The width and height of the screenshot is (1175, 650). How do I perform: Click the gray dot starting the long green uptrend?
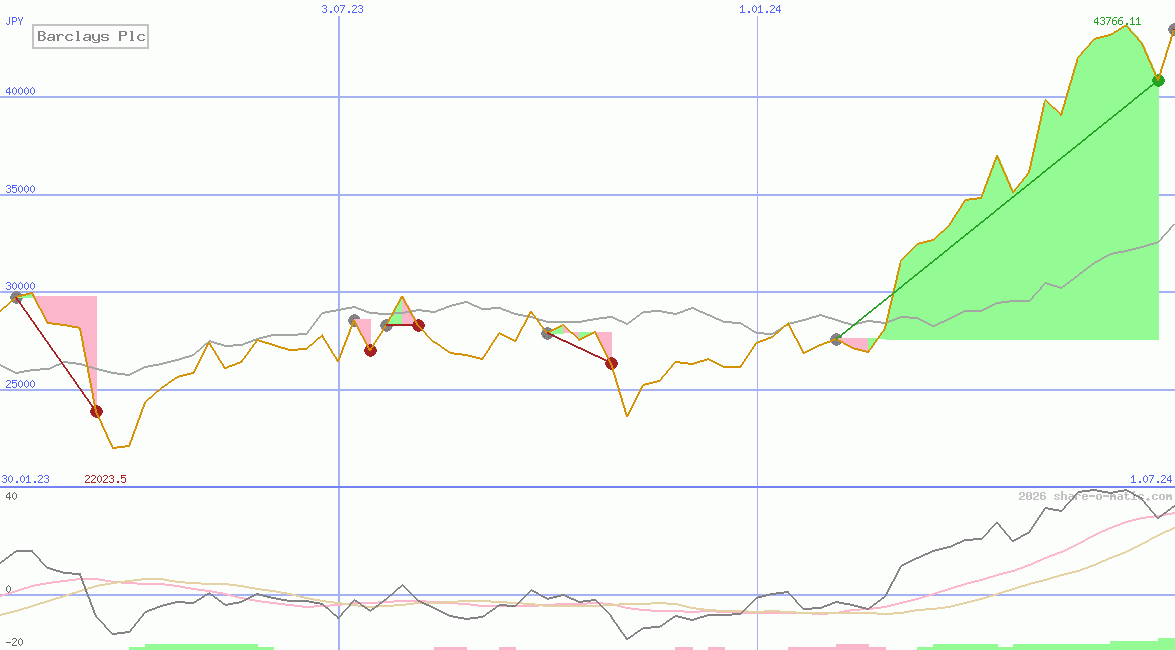835,340
